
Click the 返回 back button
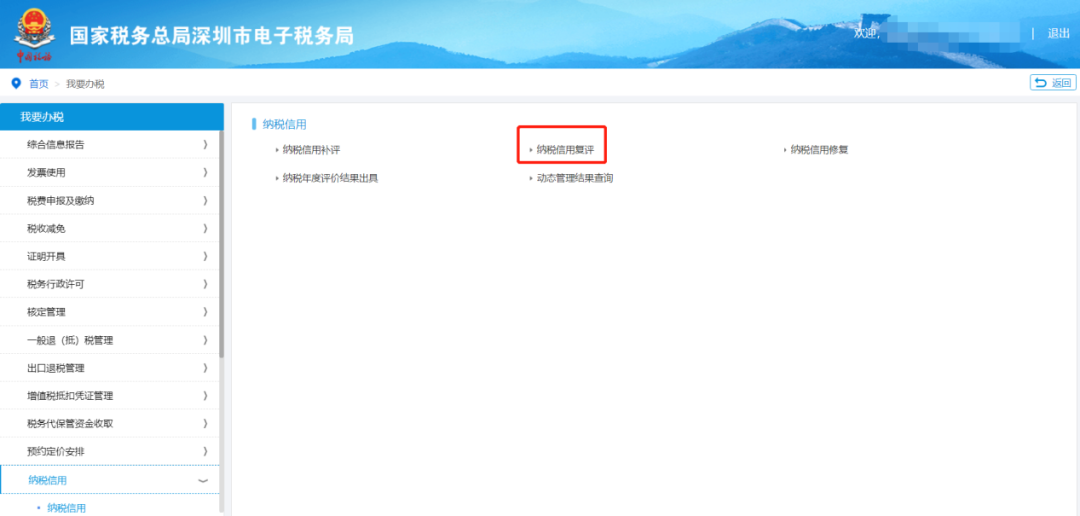(x=1053, y=83)
